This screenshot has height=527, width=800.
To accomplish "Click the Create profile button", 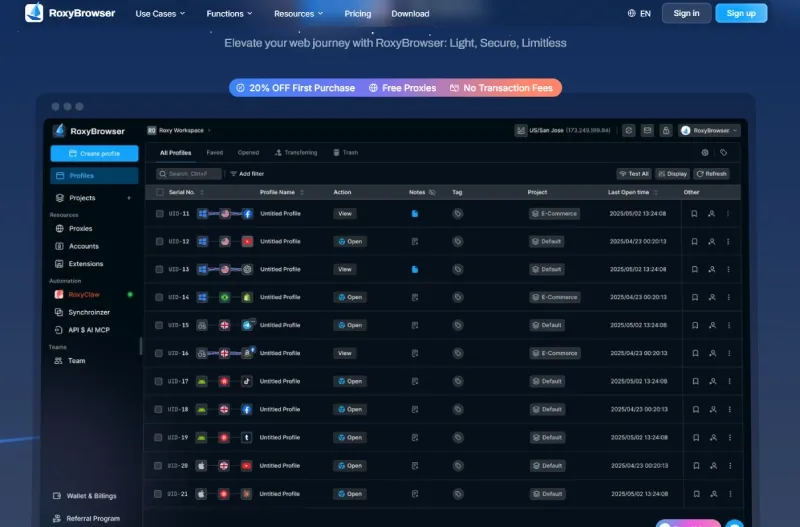I will (94, 154).
